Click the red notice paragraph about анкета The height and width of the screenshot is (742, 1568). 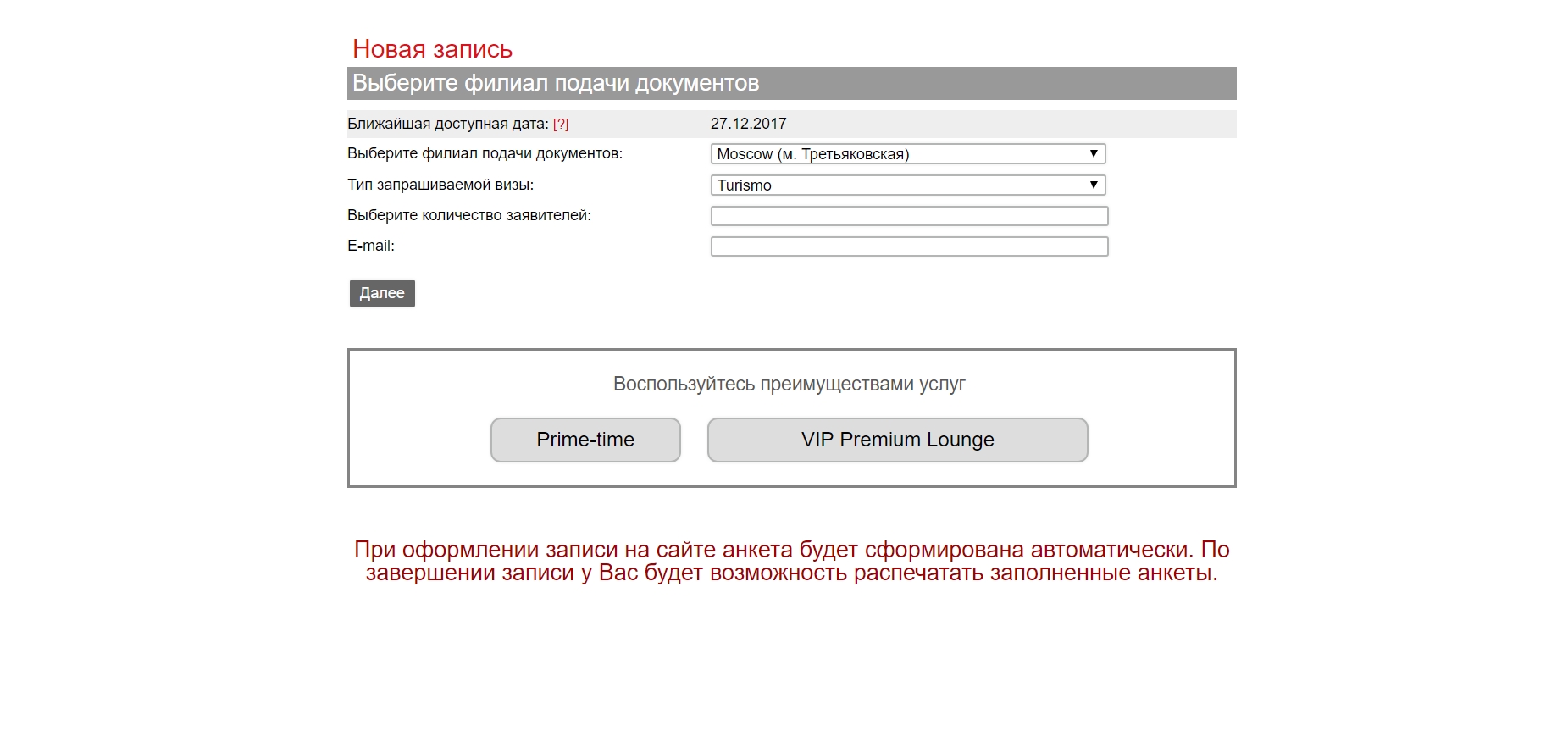[792, 561]
